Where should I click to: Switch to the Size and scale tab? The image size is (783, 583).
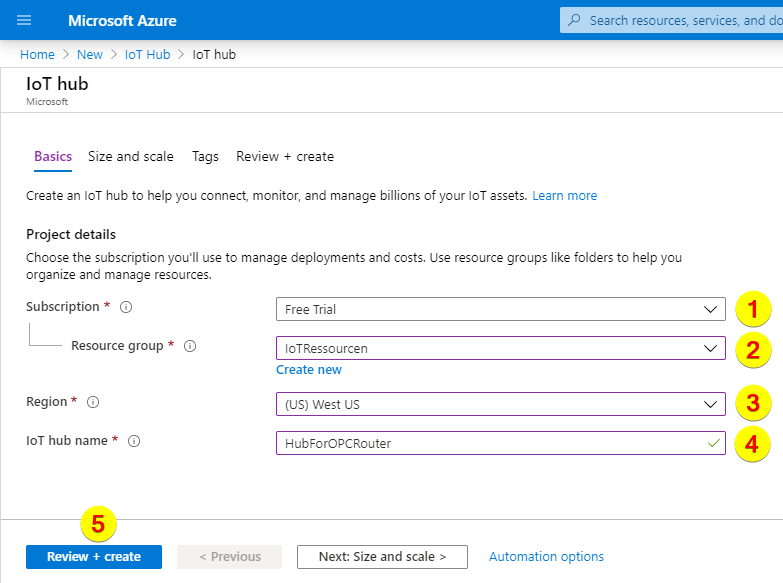[130, 157]
